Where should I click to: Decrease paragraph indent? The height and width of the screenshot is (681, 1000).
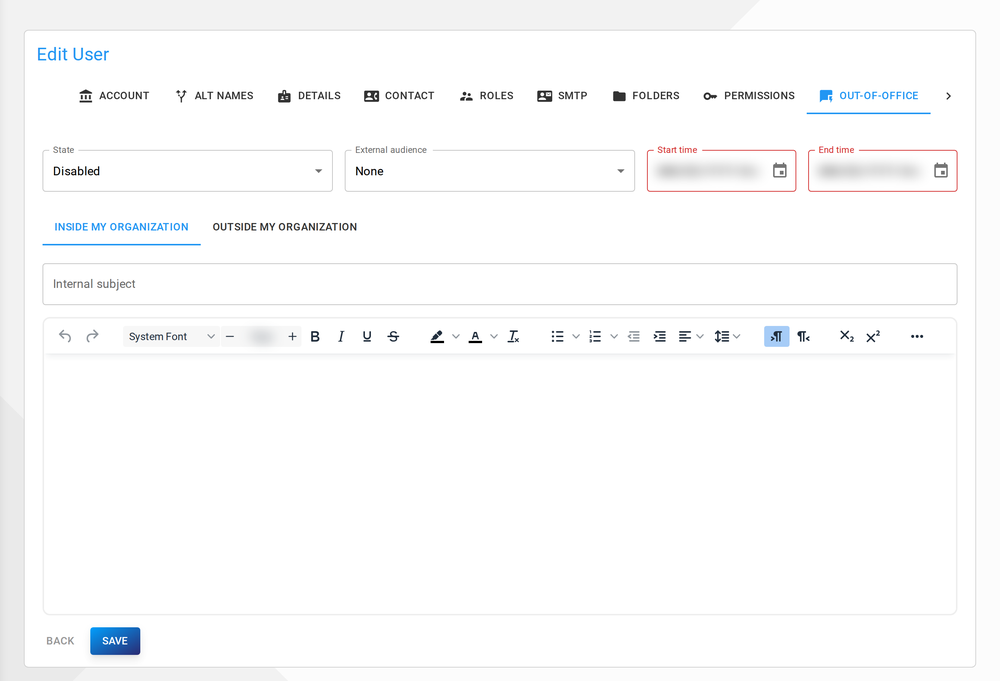click(633, 336)
